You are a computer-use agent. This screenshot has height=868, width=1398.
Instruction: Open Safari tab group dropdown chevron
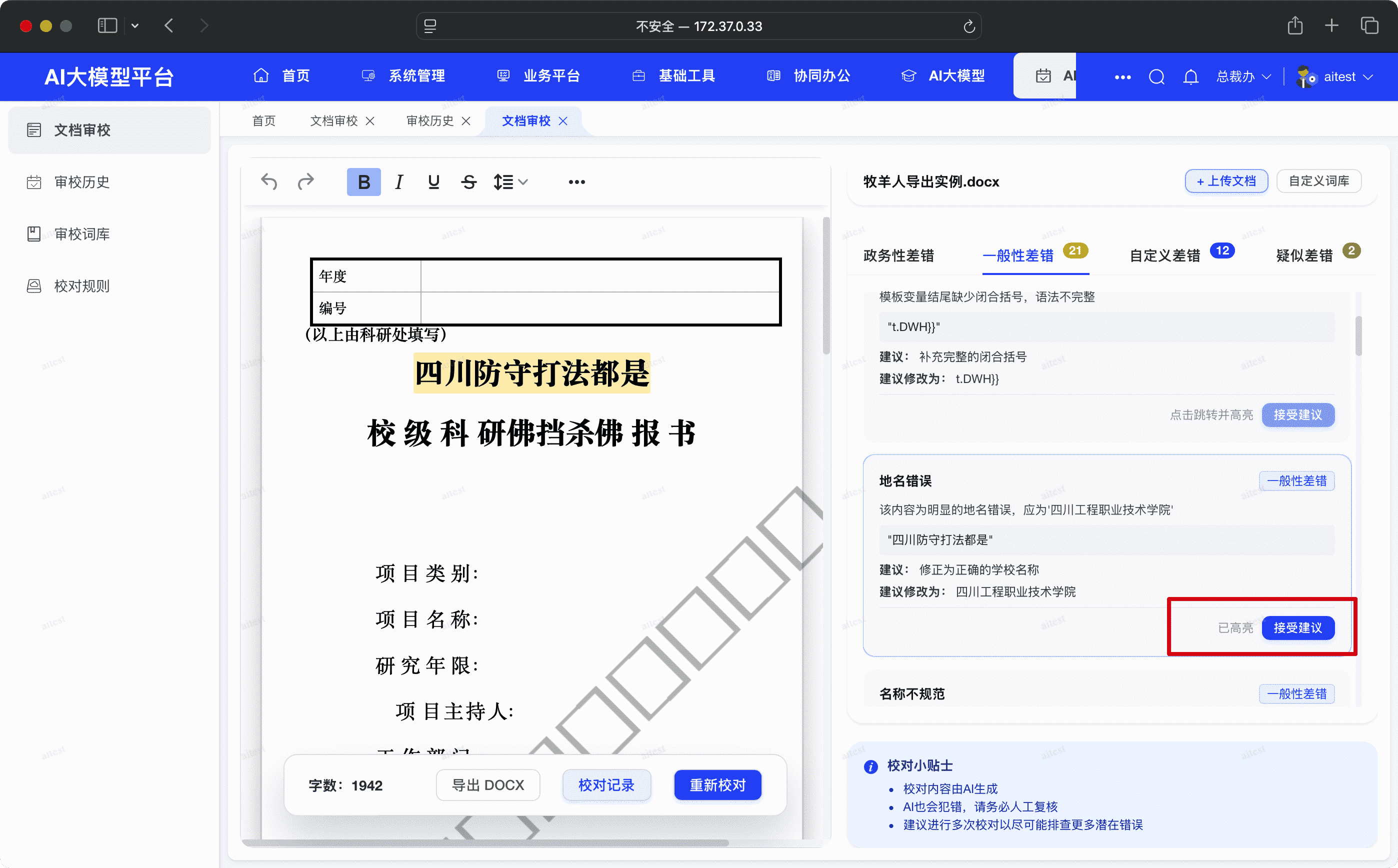click(135, 26)
